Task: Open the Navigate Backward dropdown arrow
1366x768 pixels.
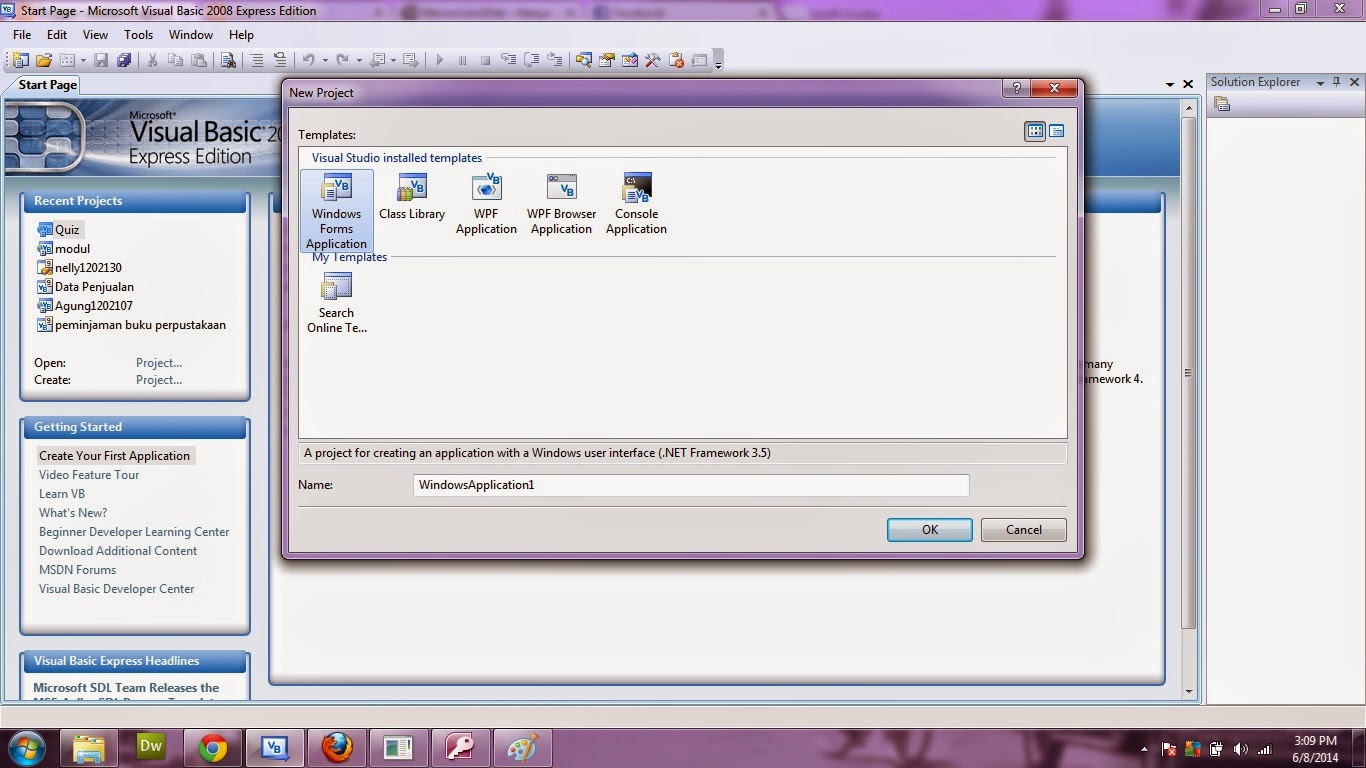Action: pos(393,60)
